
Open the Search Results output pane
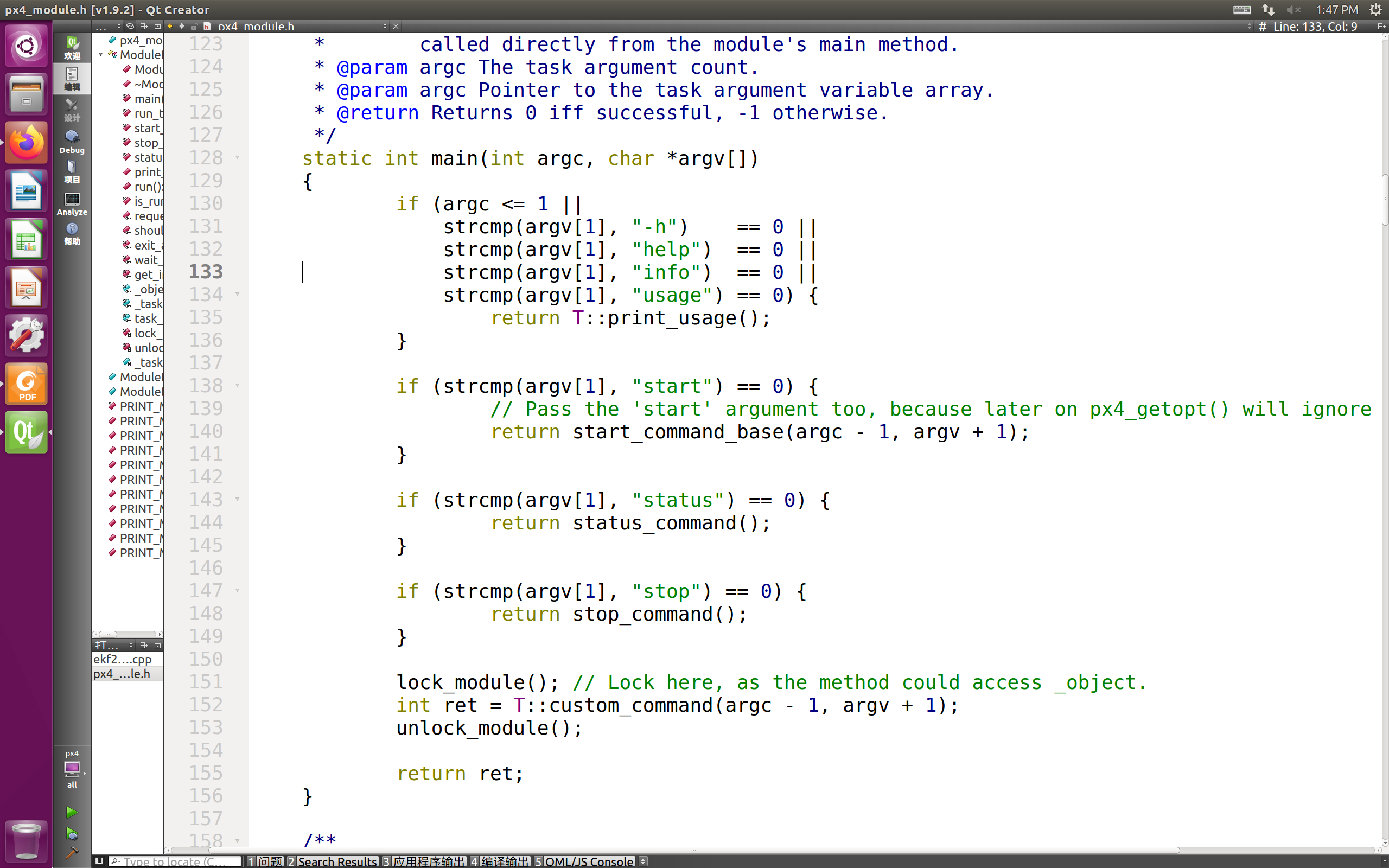coord(332,861)
